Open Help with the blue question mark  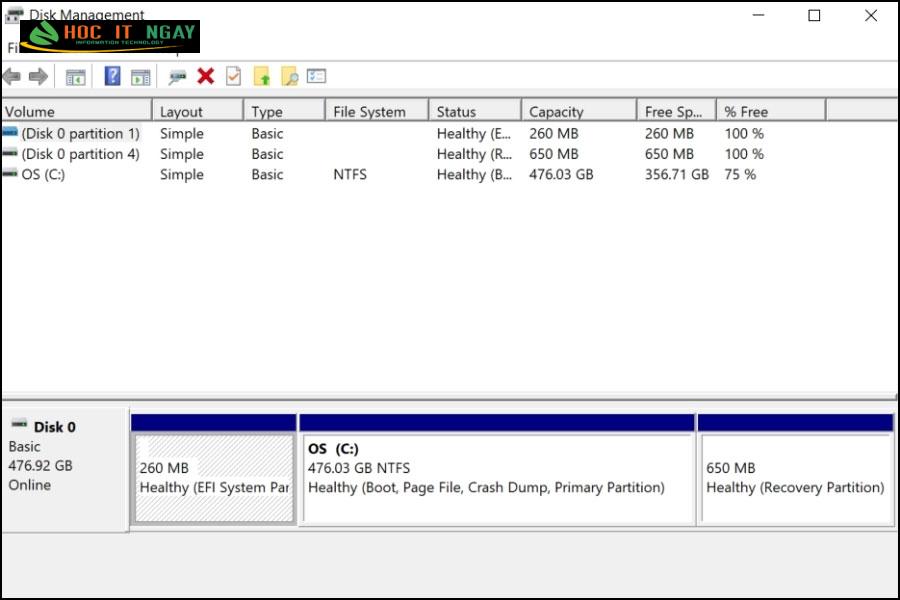pyautogui.click(x=112, y=76)
